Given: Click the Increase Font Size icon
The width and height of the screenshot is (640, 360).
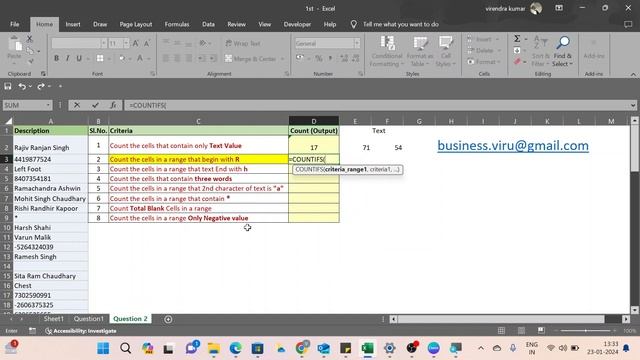Looking at the screenshot, I should (x=136, y=43).
